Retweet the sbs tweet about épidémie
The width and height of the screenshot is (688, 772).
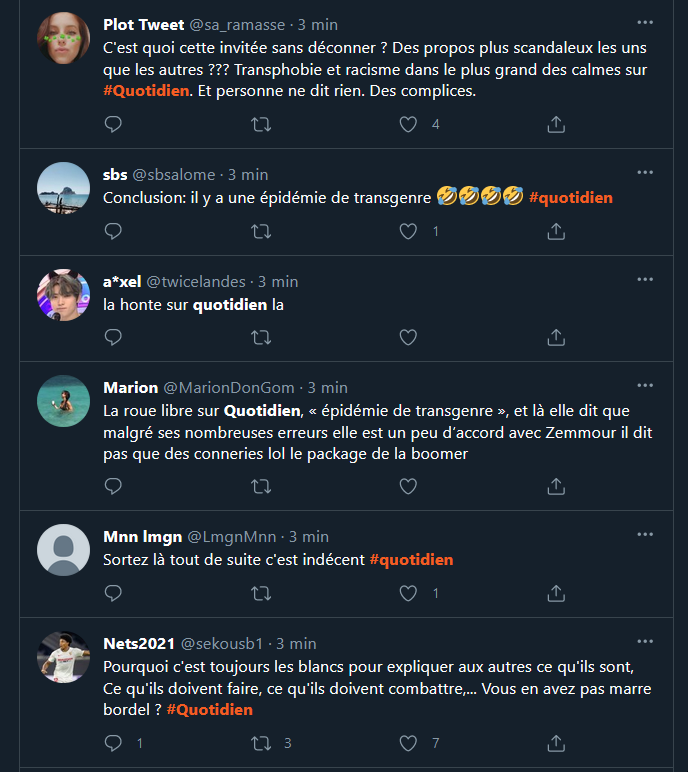tap(261, 231)
